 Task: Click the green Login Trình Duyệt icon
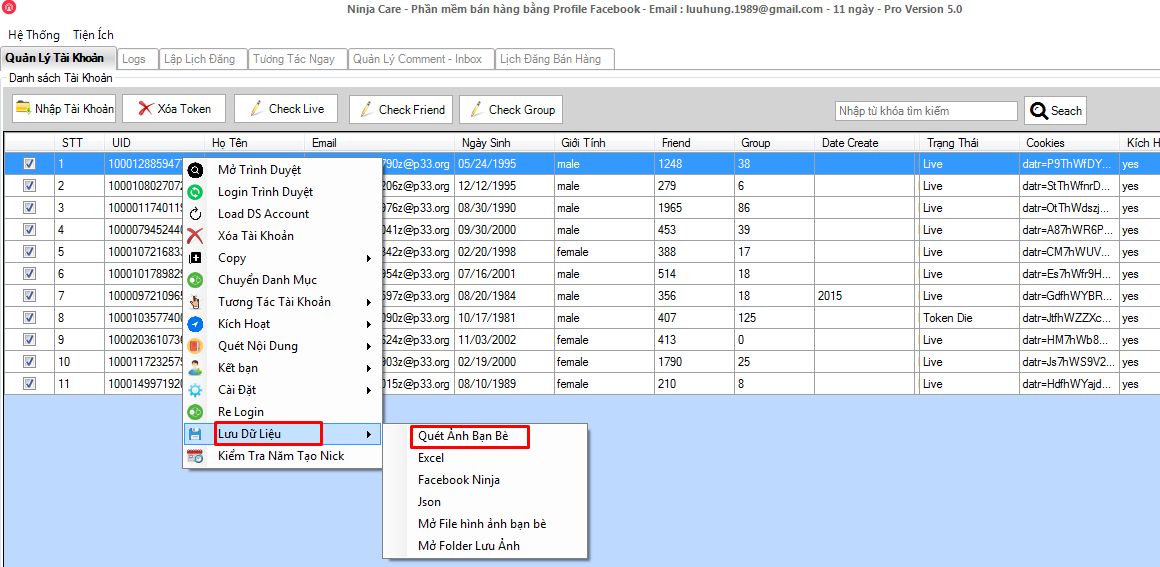195,192
